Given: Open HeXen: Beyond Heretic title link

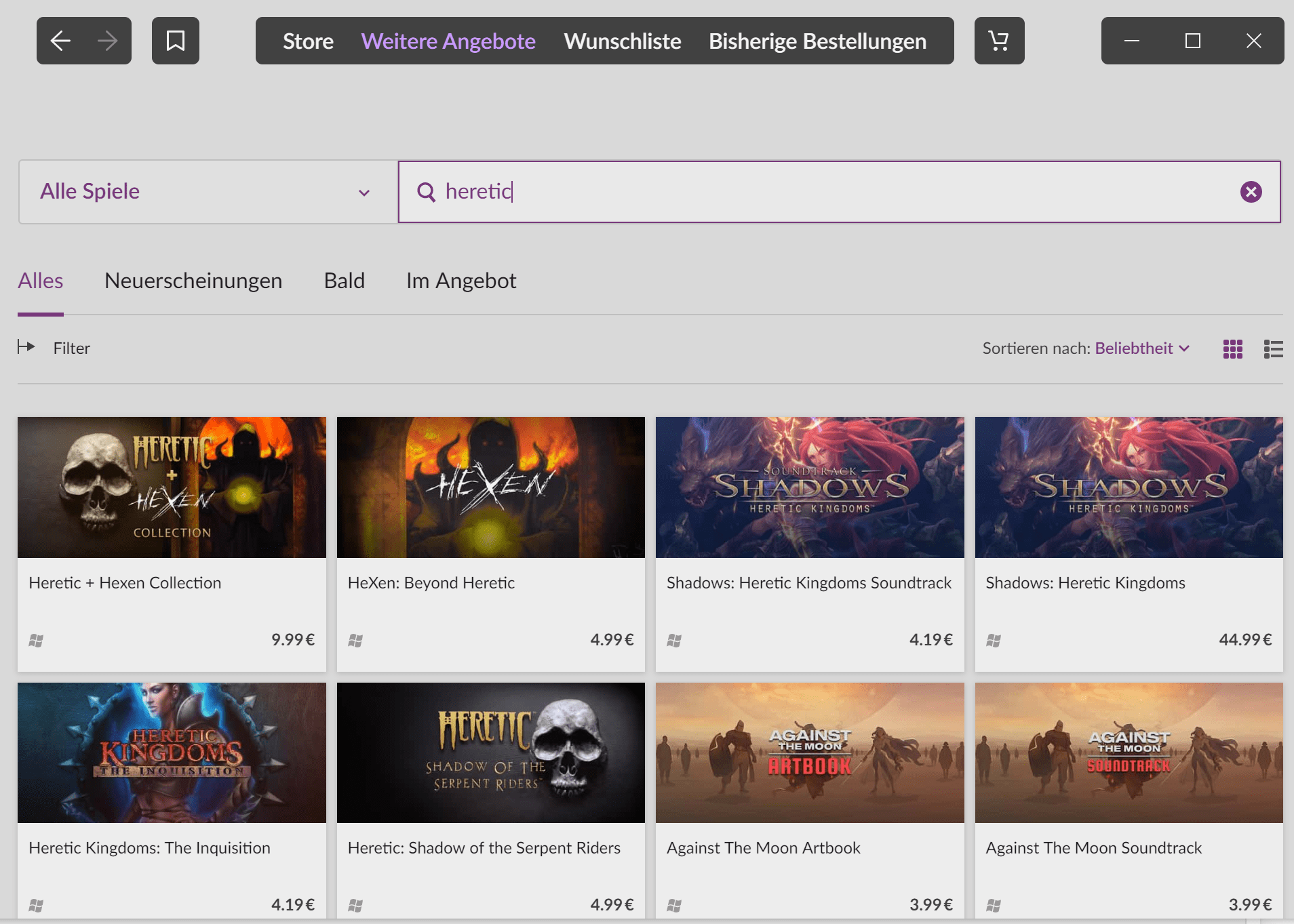Looking at the screenshot, I should coord(431,583).
